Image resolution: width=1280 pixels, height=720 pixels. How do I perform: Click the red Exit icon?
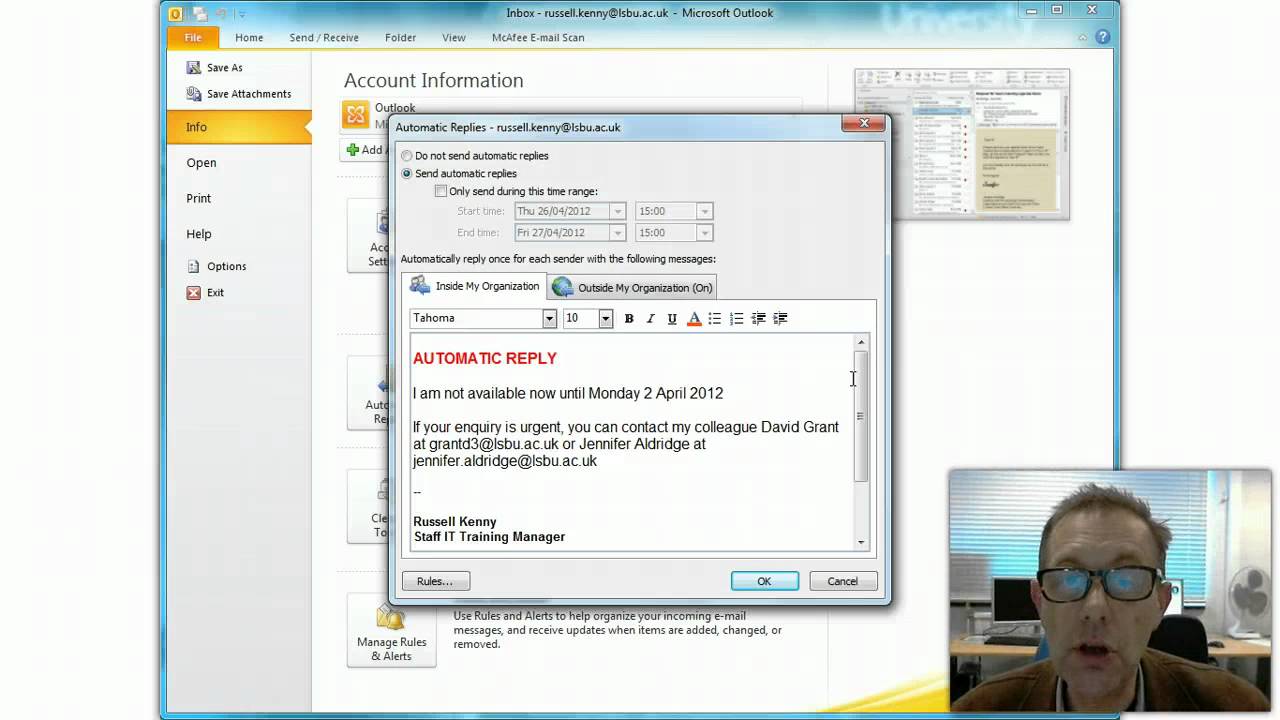pos(194,292)
